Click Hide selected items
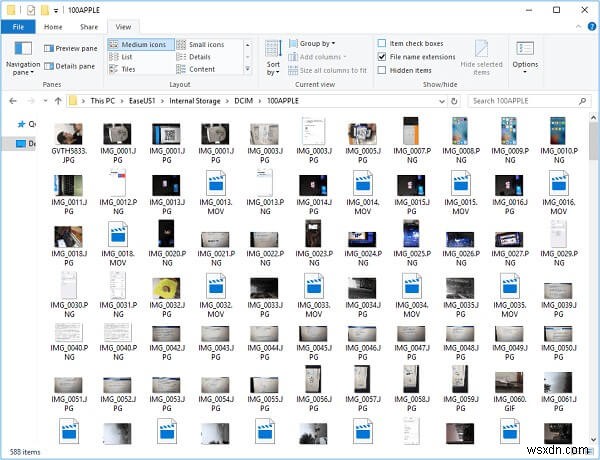 point(481,58)
